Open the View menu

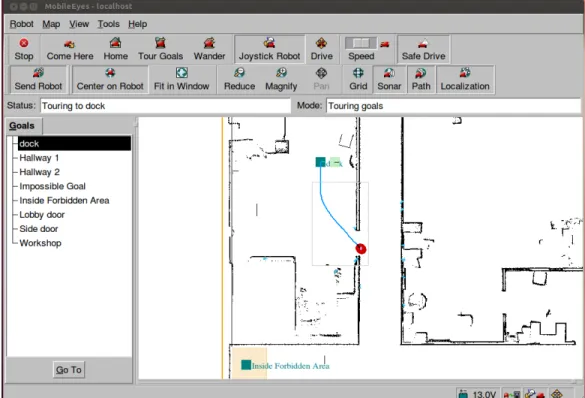click(79, 24)
